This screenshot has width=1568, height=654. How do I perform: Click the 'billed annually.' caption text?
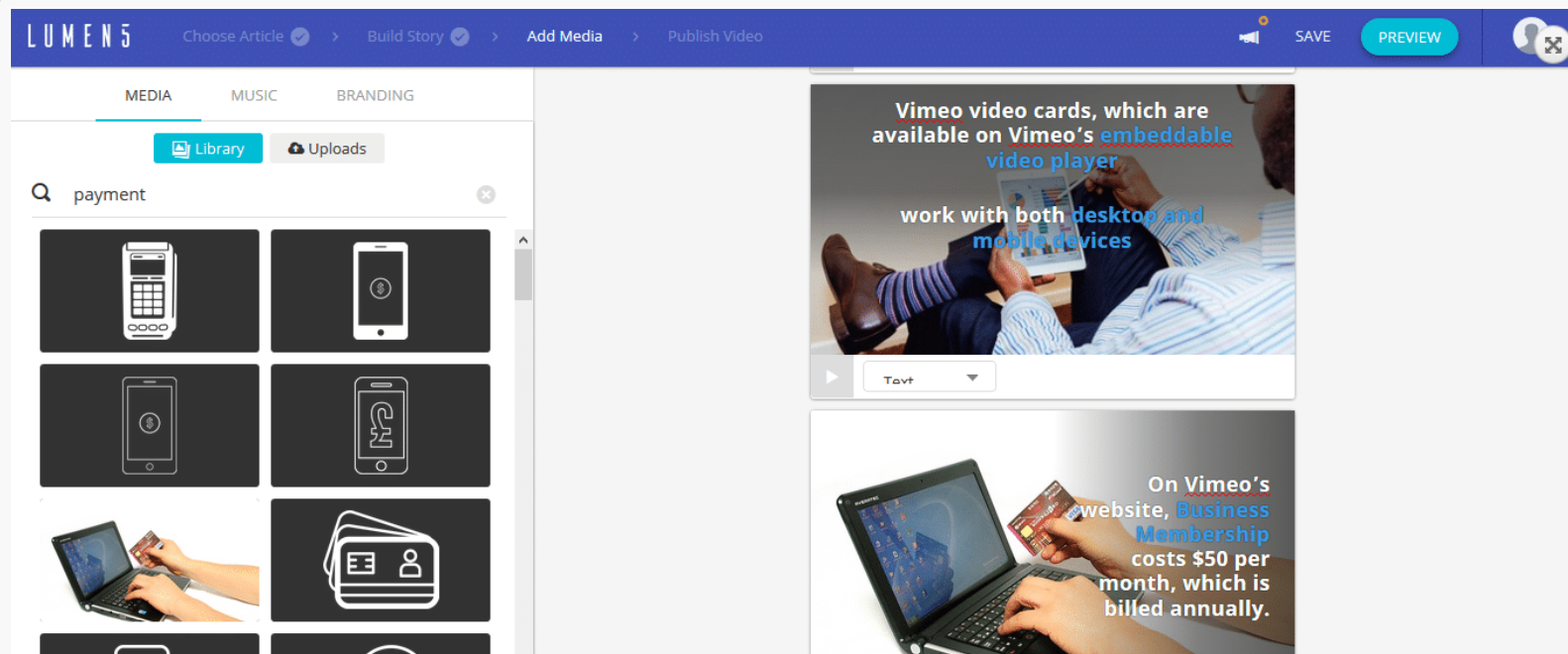1187,608
